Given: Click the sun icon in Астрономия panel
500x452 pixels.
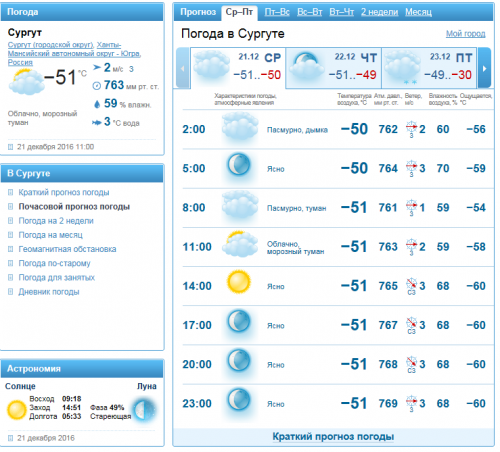Looking at the screenshot, I should 17,410.
